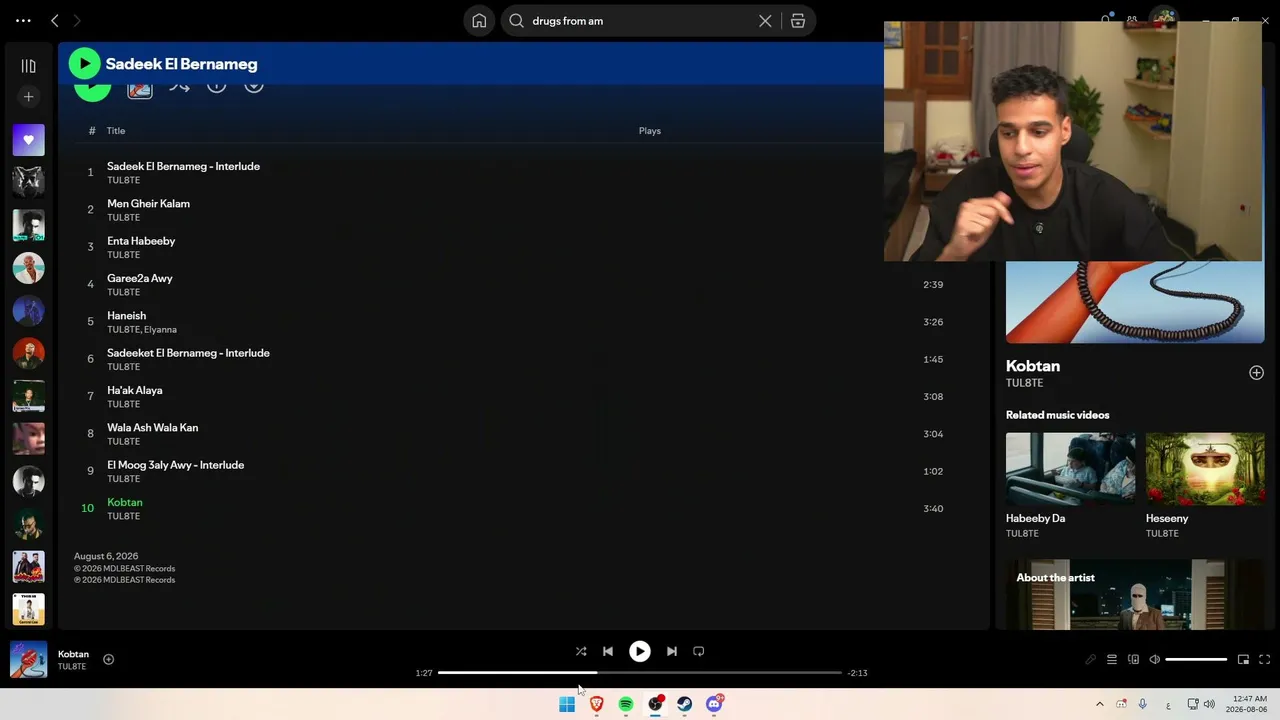Select the track 'Haneish'
The width and height of the screenshot is (1280, 720).
click(126, 316)
